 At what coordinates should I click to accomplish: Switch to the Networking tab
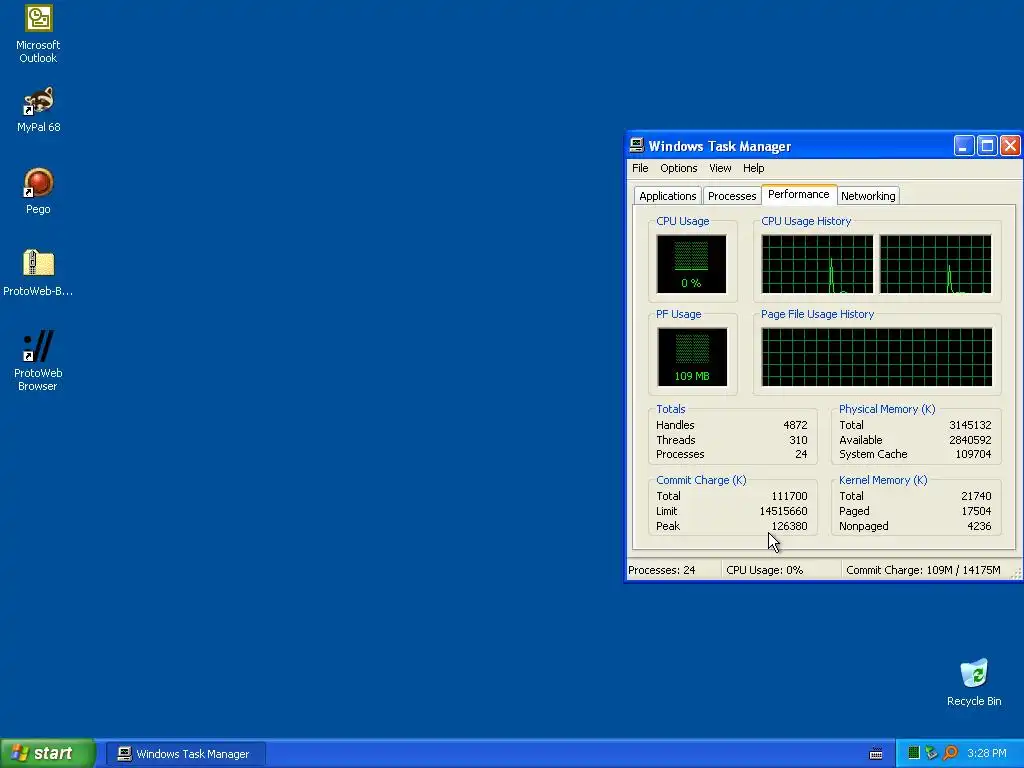[868, 196]
